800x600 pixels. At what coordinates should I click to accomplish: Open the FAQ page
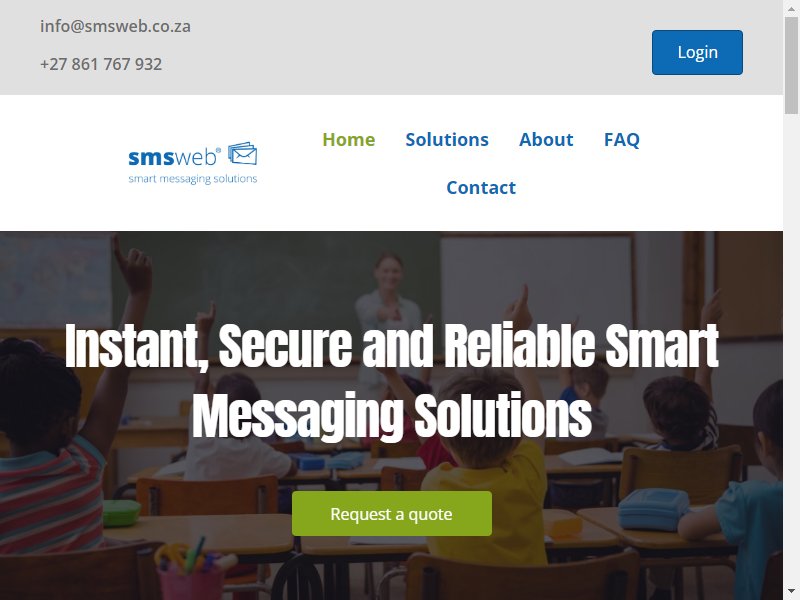[621, 139]
